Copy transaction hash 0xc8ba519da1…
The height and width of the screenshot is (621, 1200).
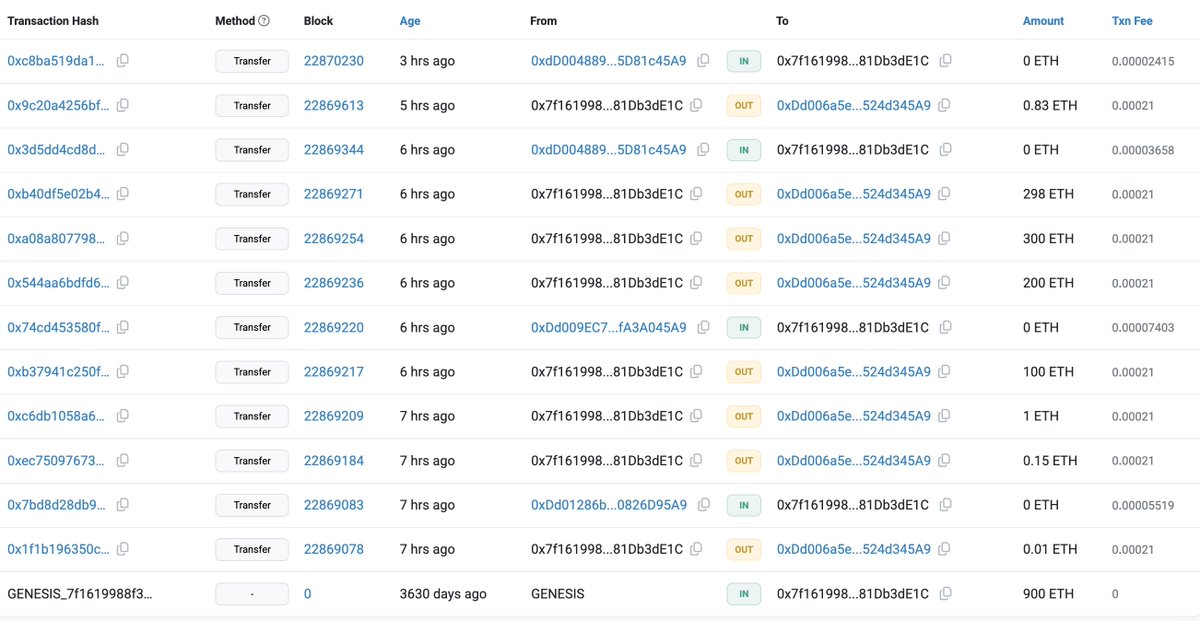[x=123, y=61]
